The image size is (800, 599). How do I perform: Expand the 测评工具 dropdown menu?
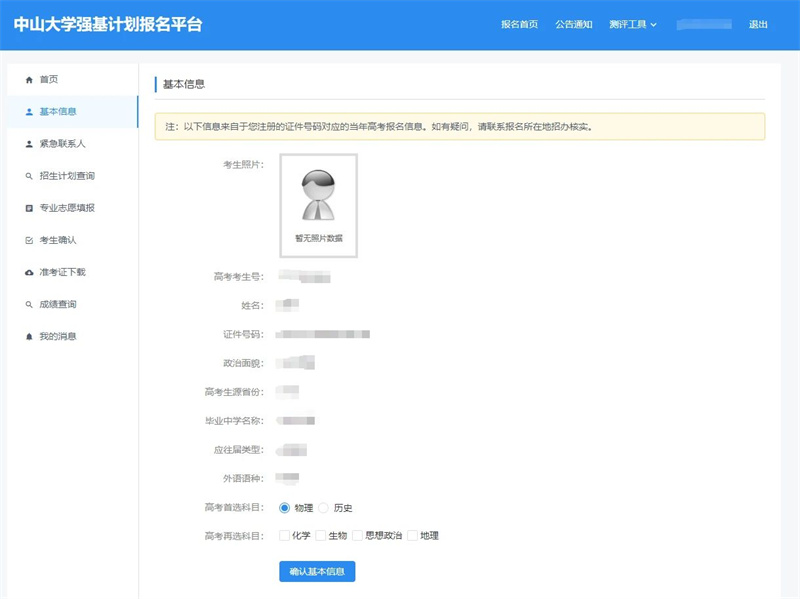[633, 24]
